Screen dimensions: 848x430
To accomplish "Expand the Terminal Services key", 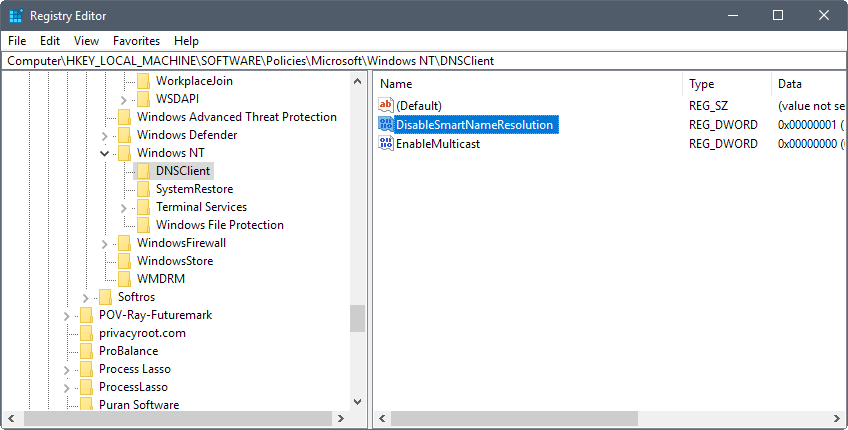I will point(123,208).
